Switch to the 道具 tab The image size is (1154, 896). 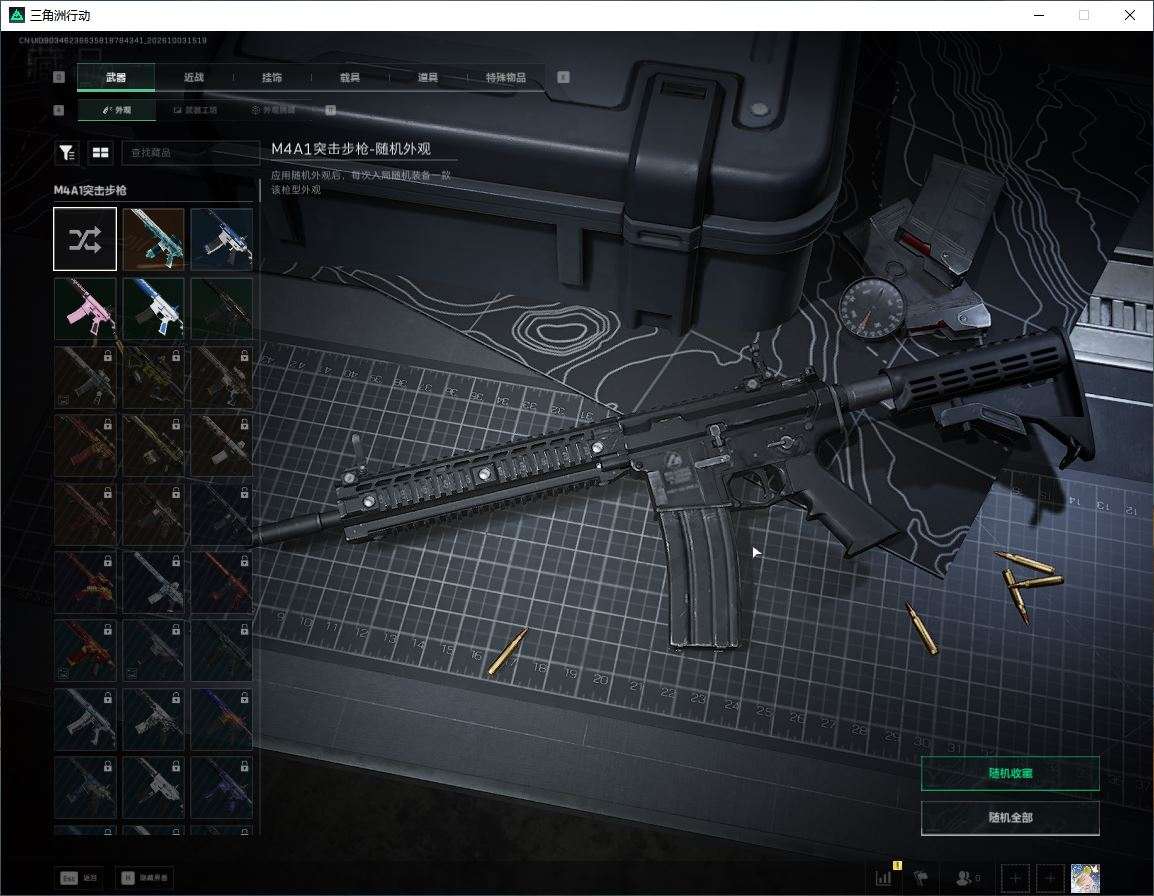tap(428, 77)
